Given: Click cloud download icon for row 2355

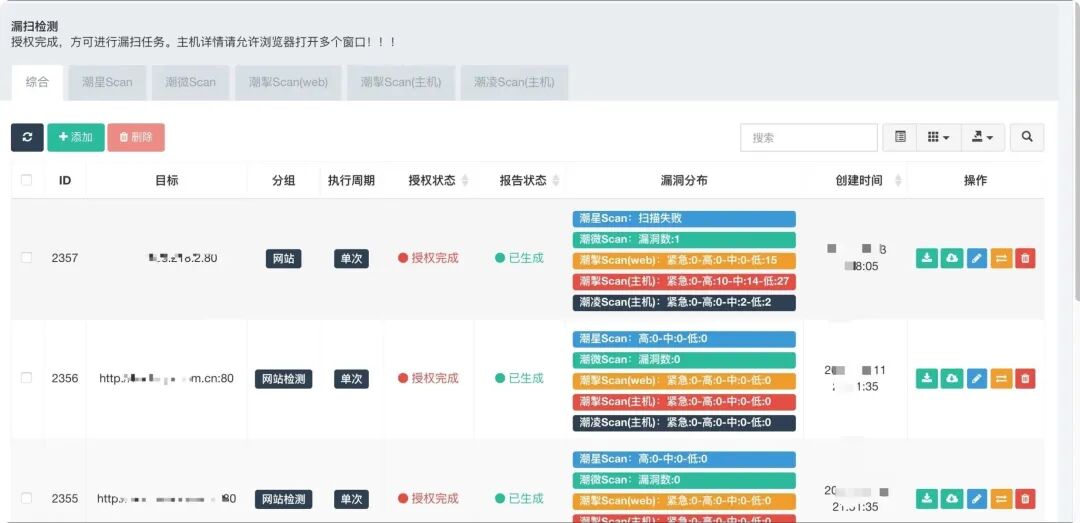Looking at the screenshot, I should pos(952,499).
